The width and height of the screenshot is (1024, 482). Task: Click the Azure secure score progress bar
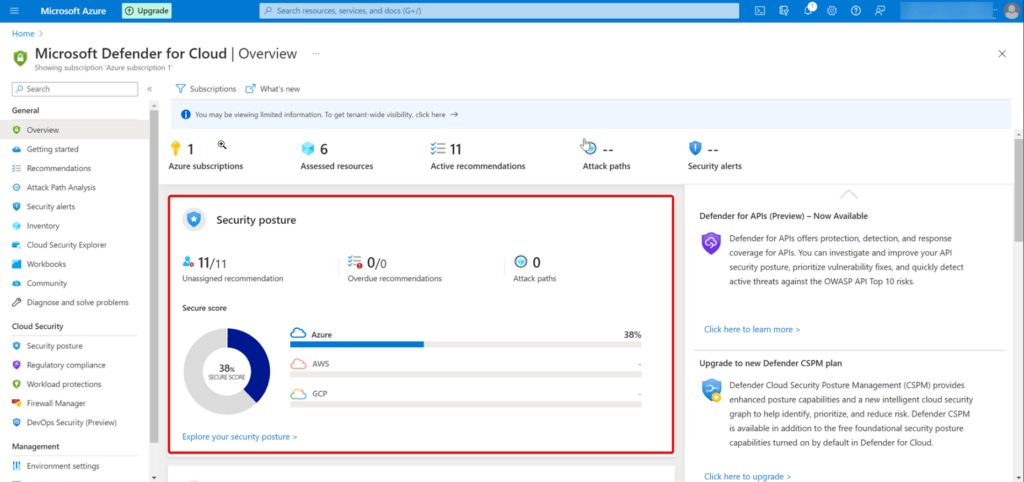(x=466, y=344)
